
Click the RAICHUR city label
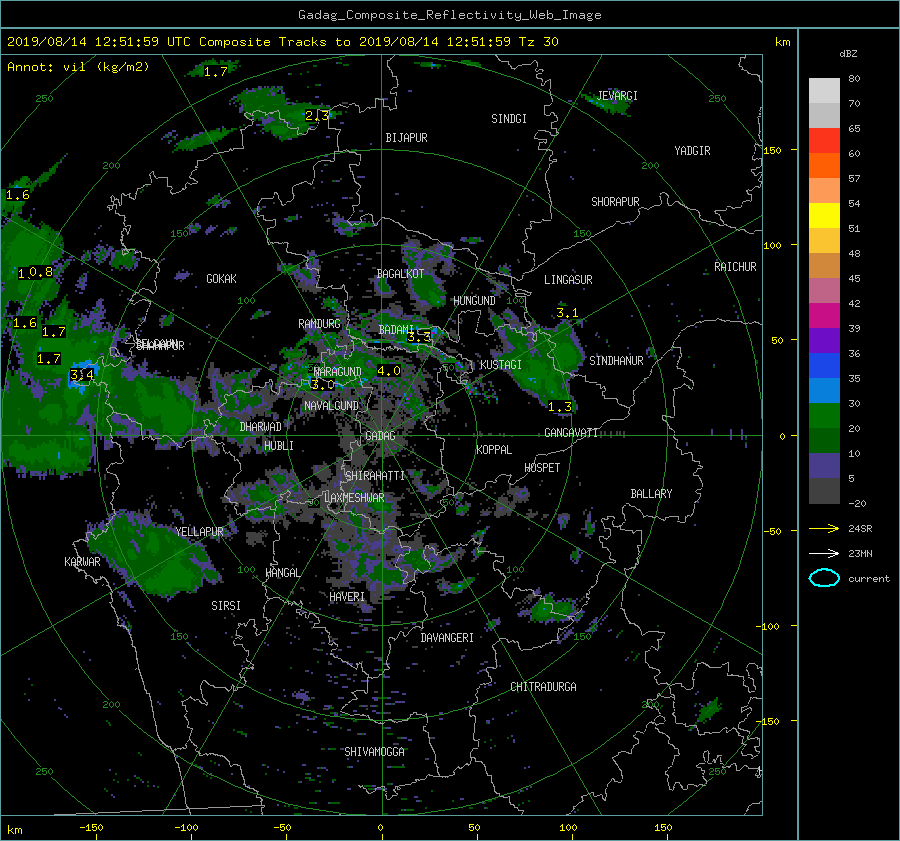coord(735,267)
